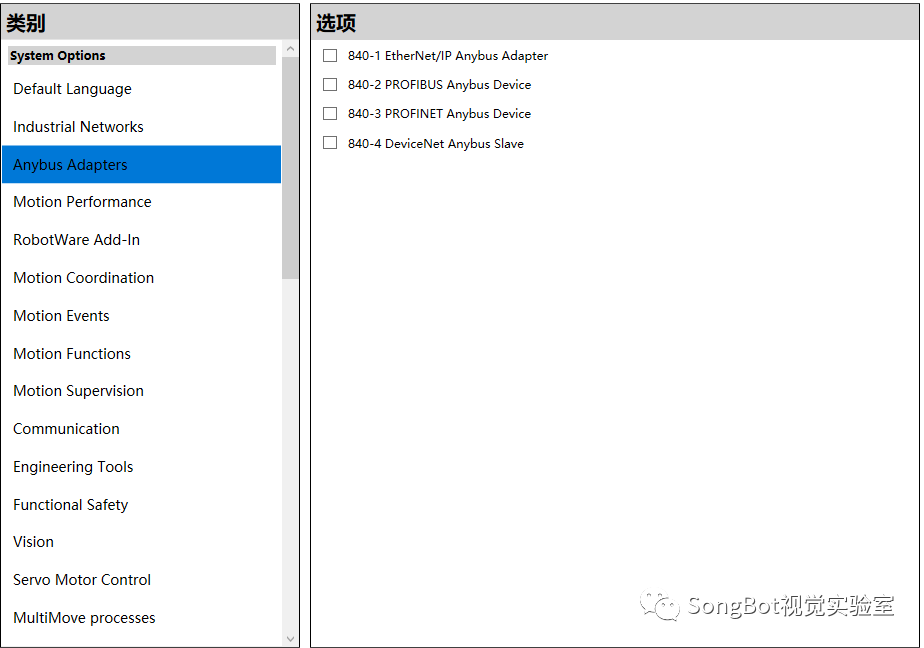Open the Communication category
The image size is (924, 648).
click(x=141, y=429)
